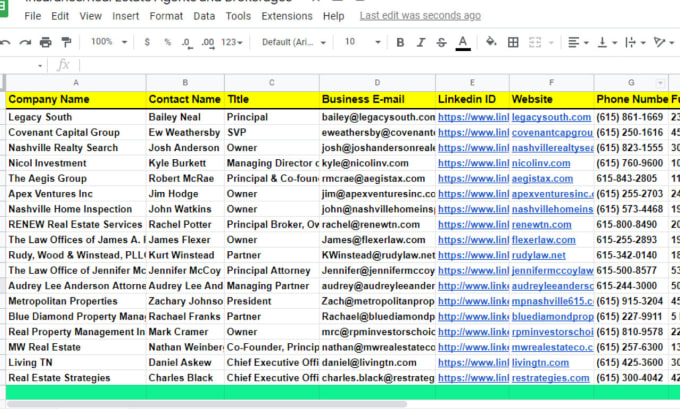Open the Borders tool

pos(513,42)
